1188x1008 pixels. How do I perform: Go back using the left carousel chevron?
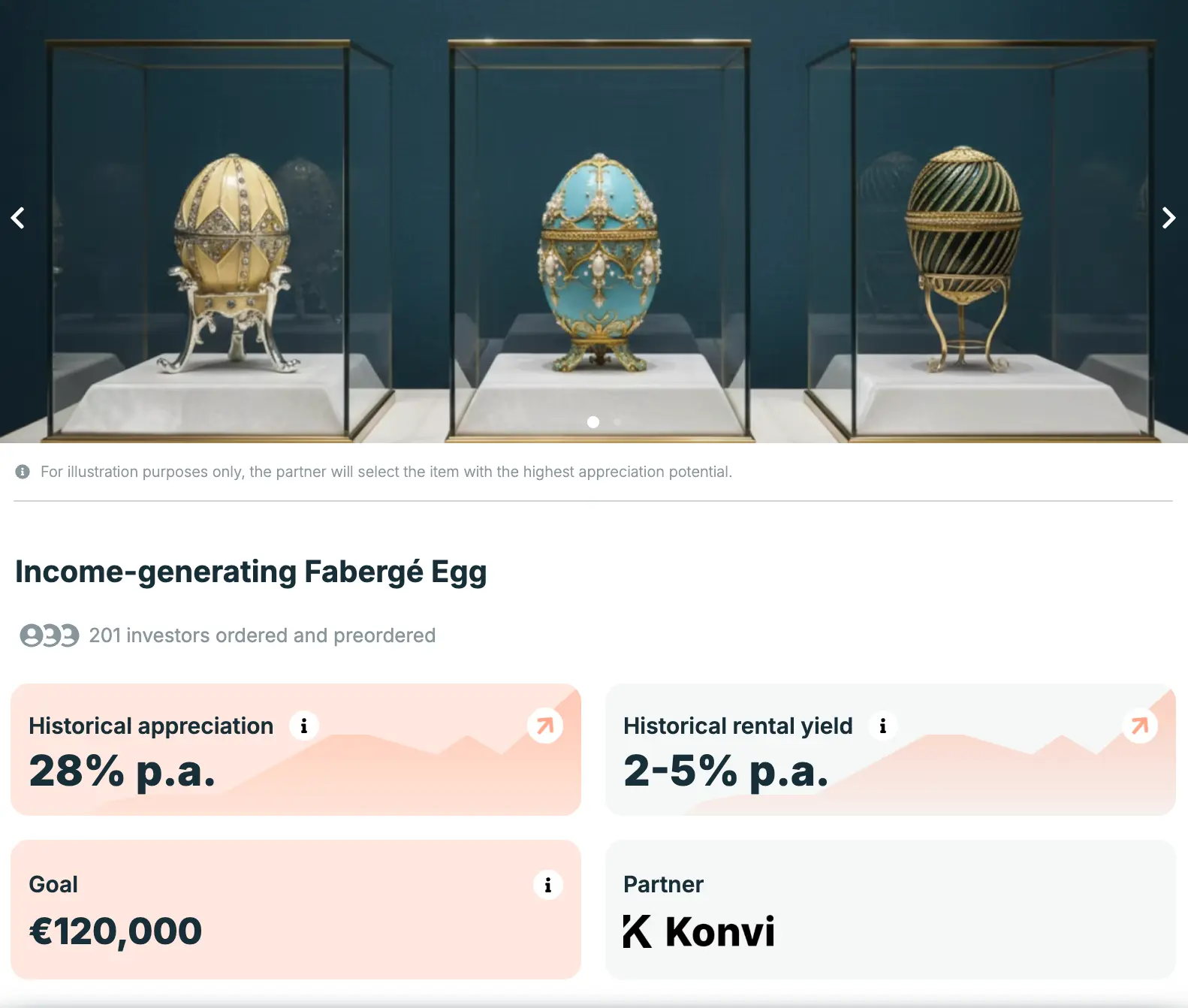pos(17,218)
